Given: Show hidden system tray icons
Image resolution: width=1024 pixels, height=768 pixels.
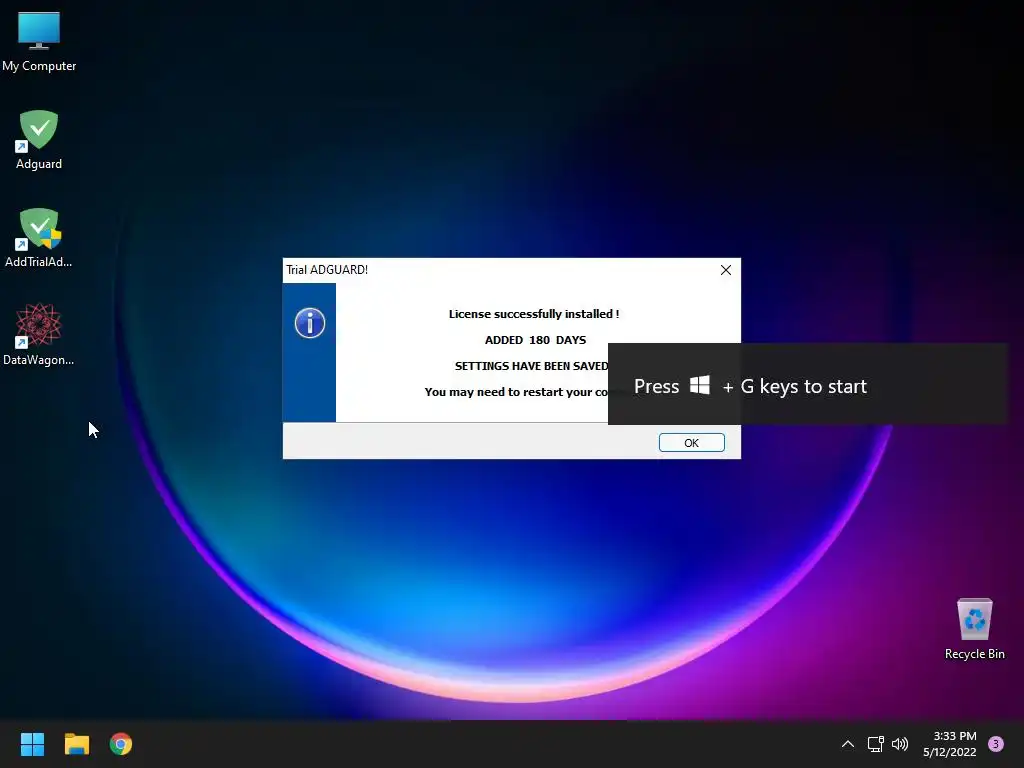Looking at the screenshot, I should tap(848, 744).
